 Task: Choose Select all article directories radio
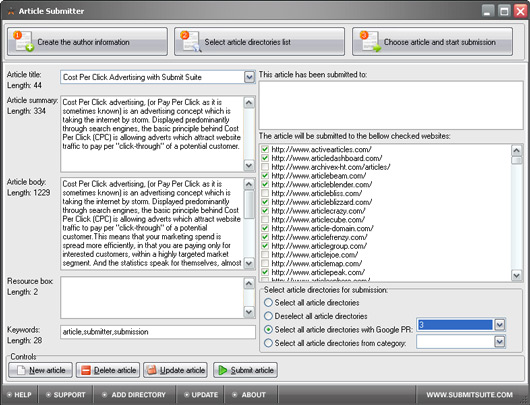[268, 303]
